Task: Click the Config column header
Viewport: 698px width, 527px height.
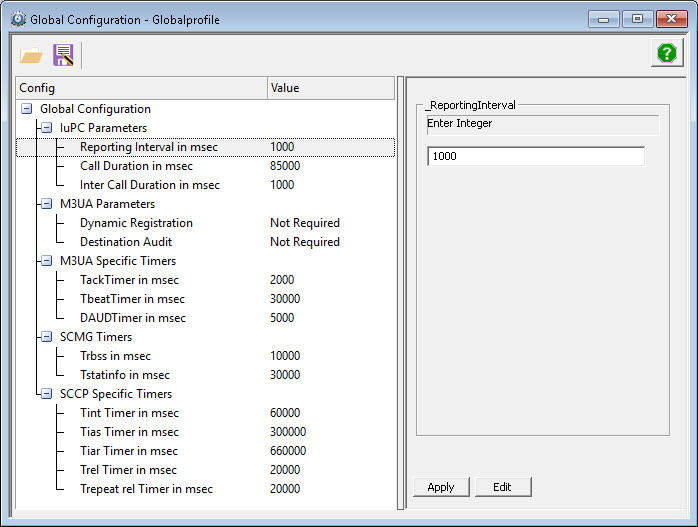Action: [142, 88]
